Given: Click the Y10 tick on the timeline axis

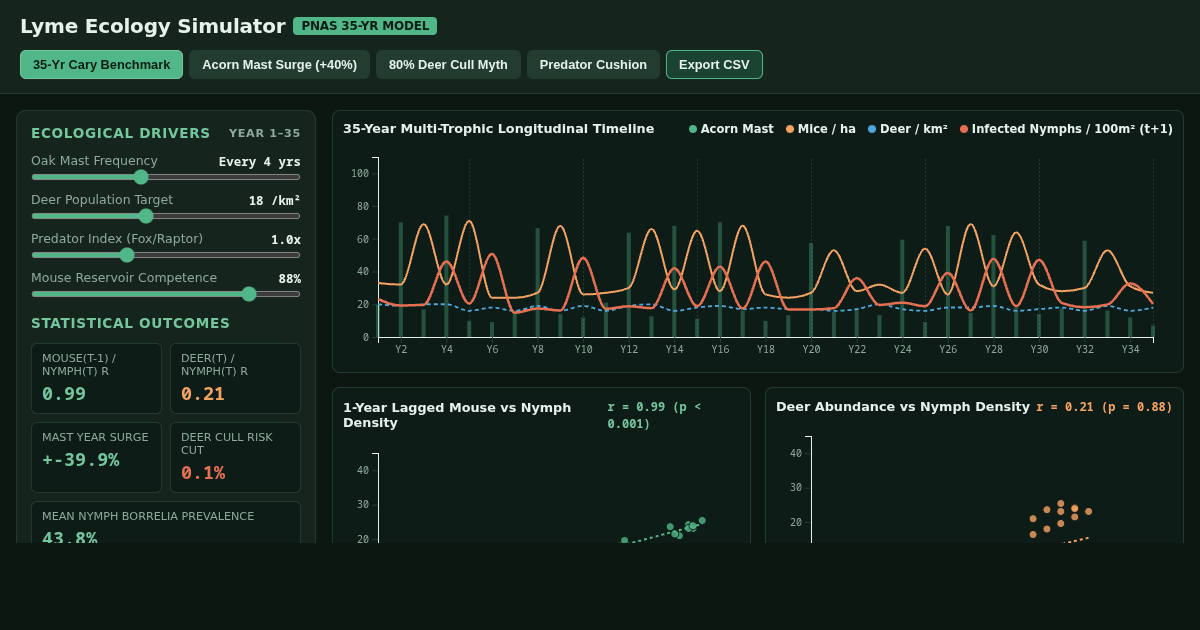Looking at the screenshot, I should point(583,349).
